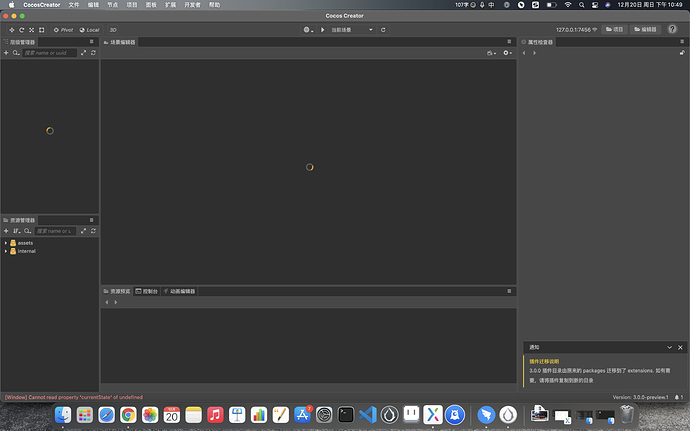Switch to the 控制台 tab

coord(147,291)
